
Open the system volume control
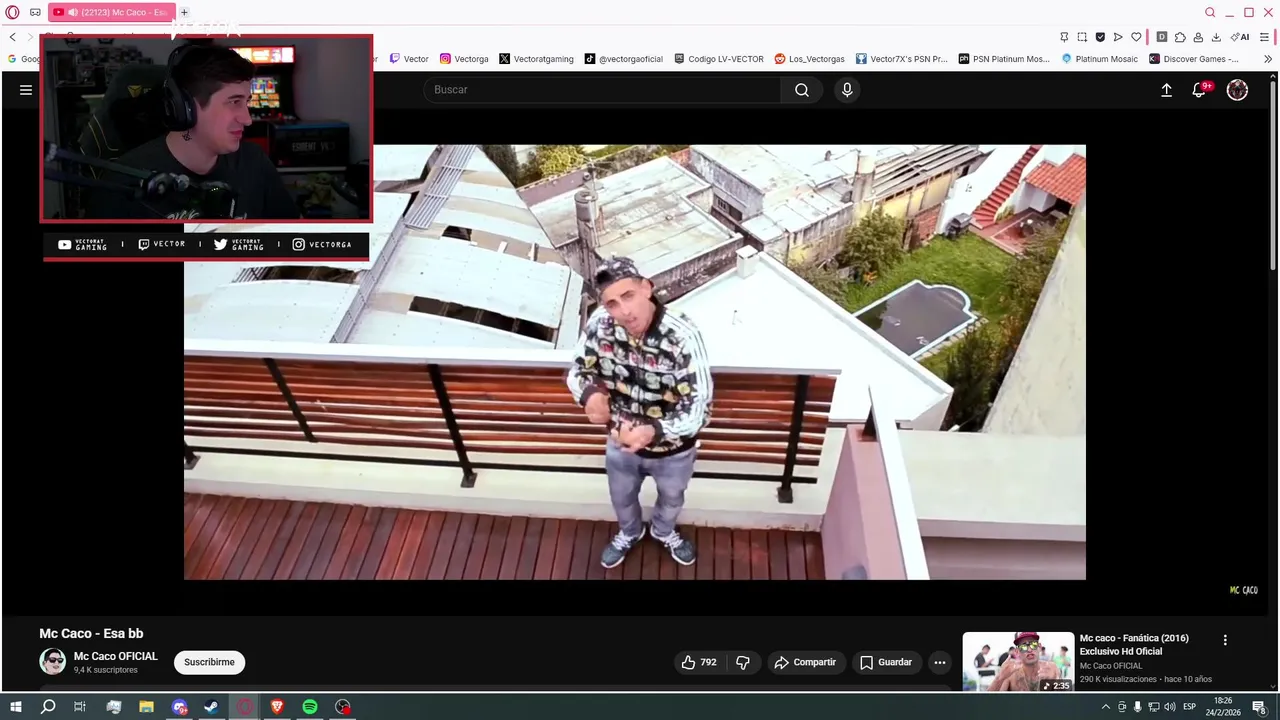click(1170, 707)
